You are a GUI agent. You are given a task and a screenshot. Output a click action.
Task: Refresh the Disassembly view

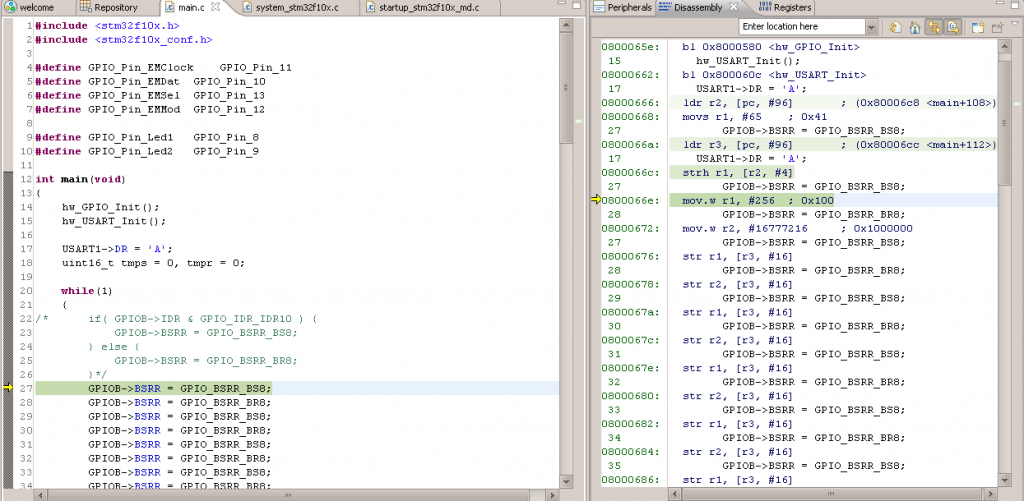[x=897, y=27]
